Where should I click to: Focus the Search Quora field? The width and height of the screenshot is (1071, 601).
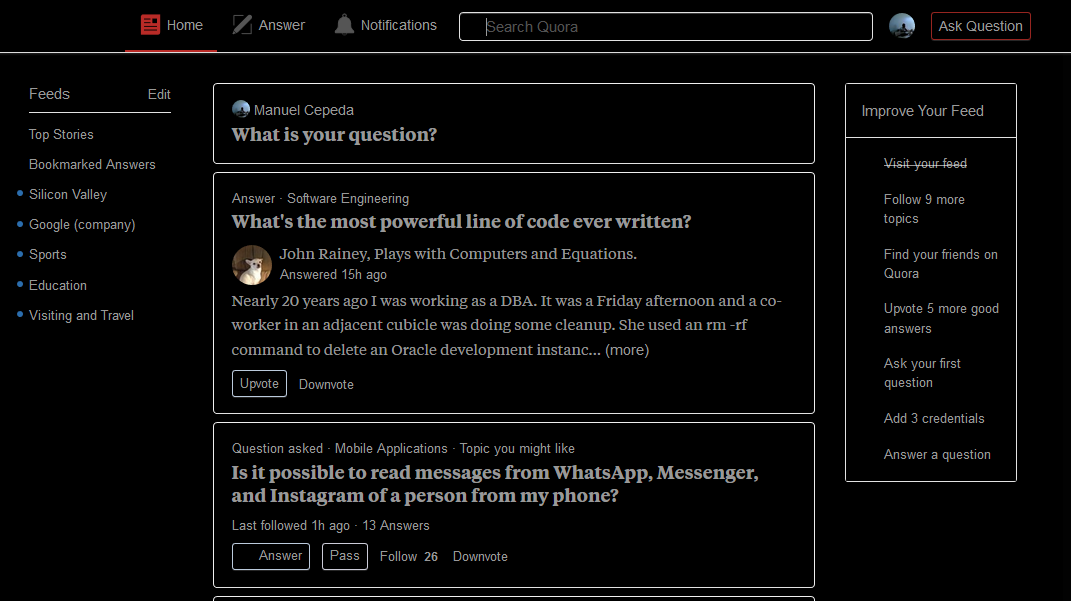[665, 27]
